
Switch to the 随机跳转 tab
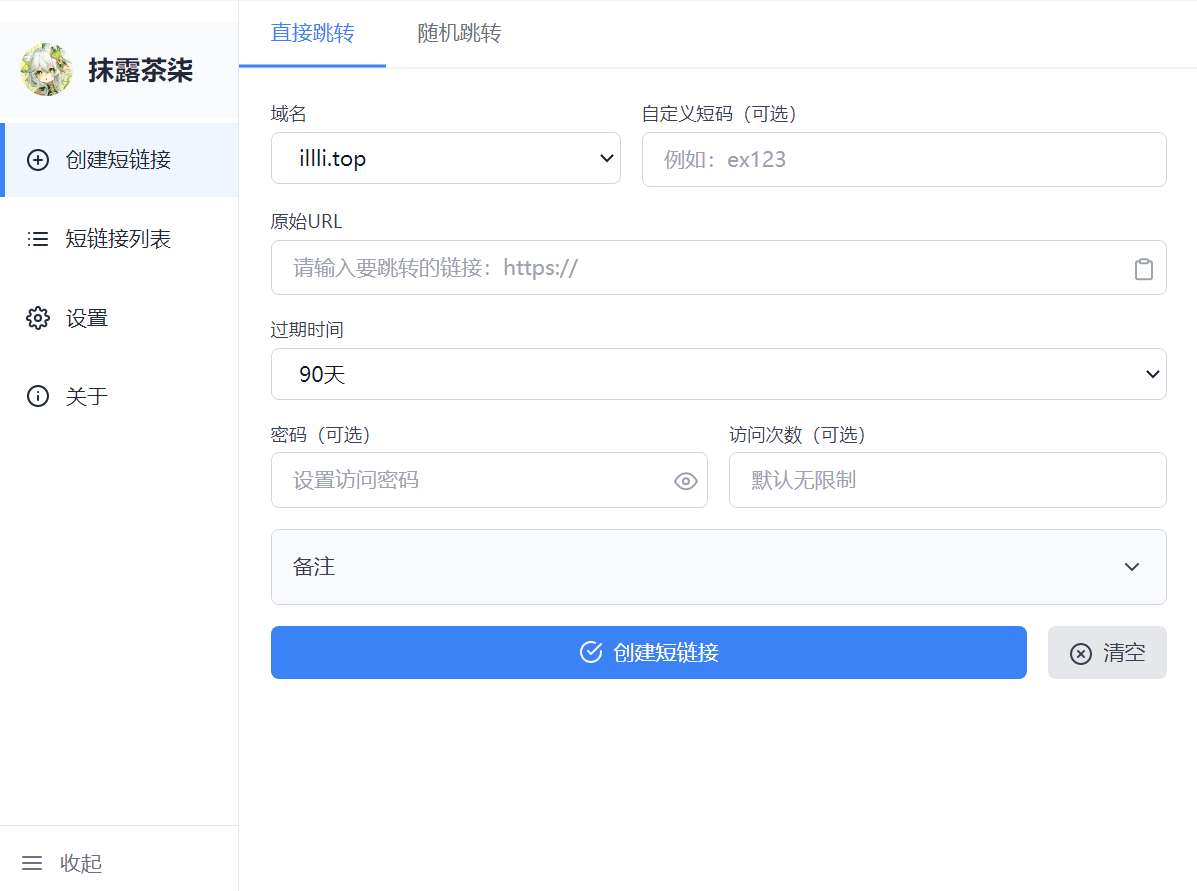pyautogui.click(x=459, y=33)
